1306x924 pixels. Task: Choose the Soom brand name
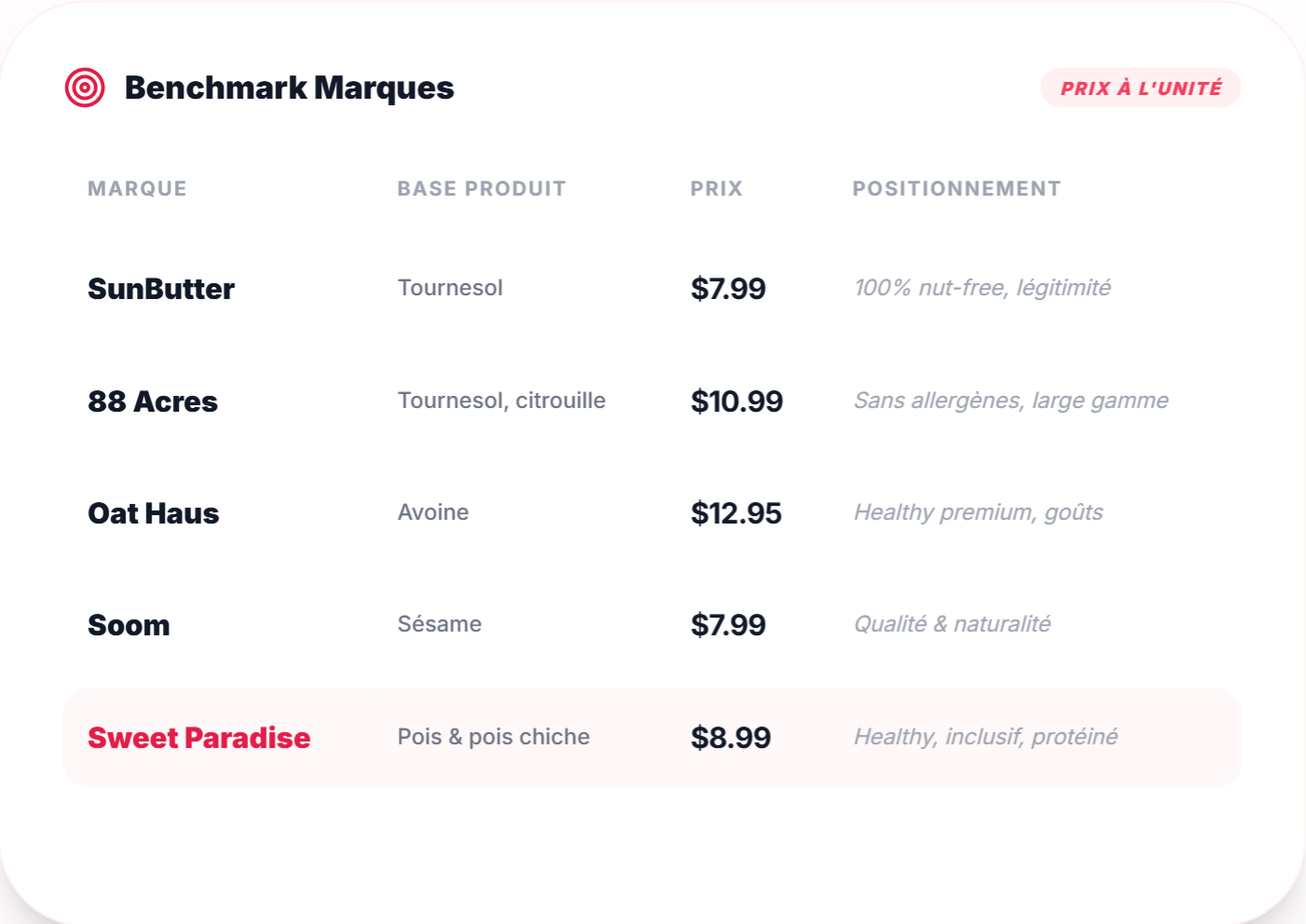129,625
